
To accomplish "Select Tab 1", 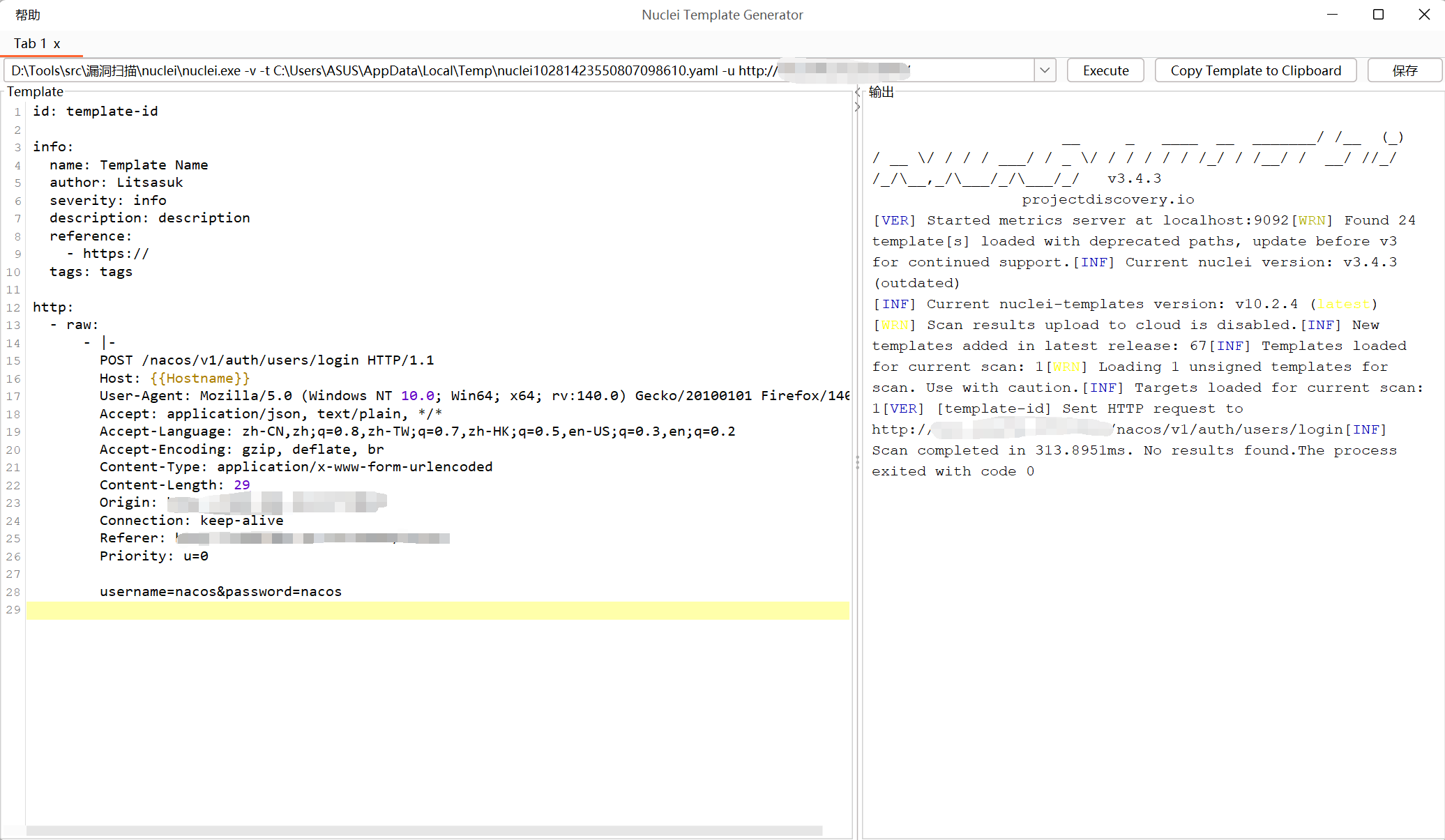I will [x=30, y=44].
